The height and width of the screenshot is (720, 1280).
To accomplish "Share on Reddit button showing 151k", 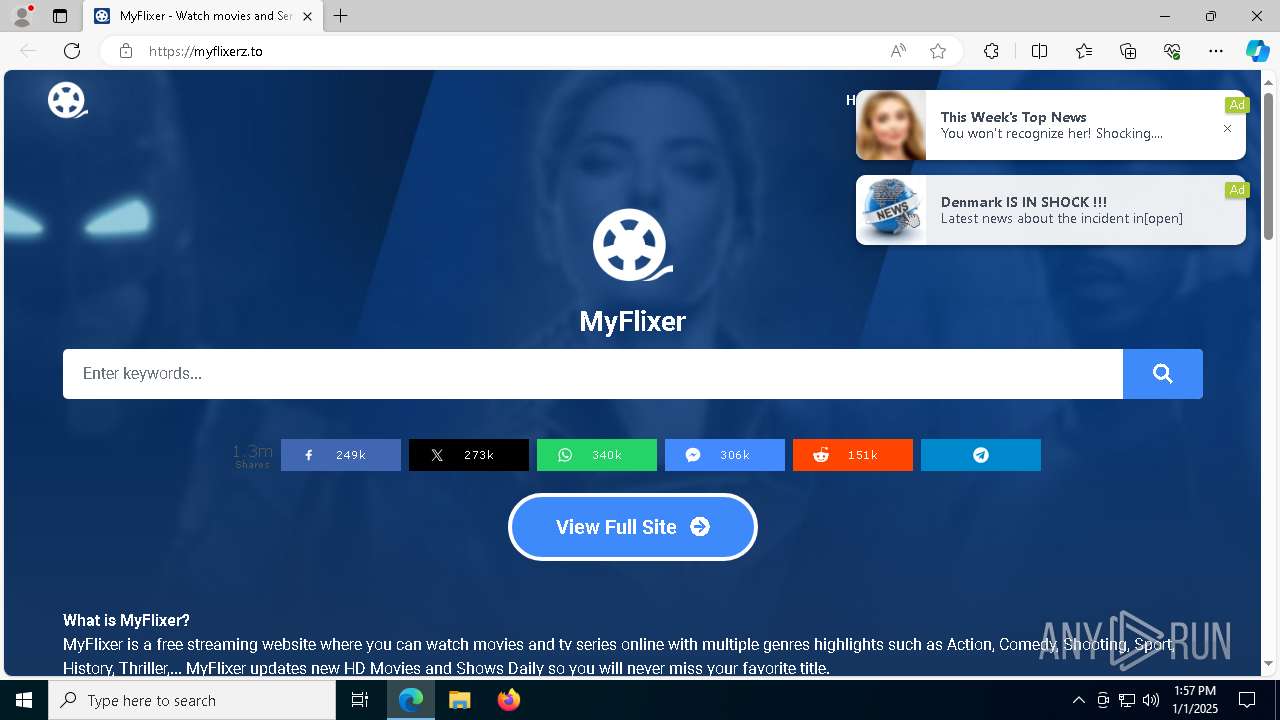I will (x=853, y=455).
